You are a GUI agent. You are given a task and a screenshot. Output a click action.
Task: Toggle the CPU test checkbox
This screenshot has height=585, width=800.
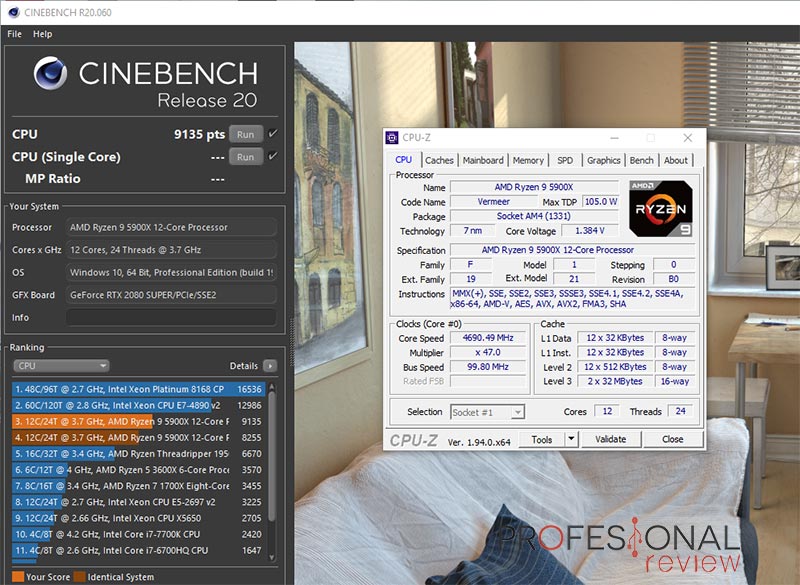point(273,134)
